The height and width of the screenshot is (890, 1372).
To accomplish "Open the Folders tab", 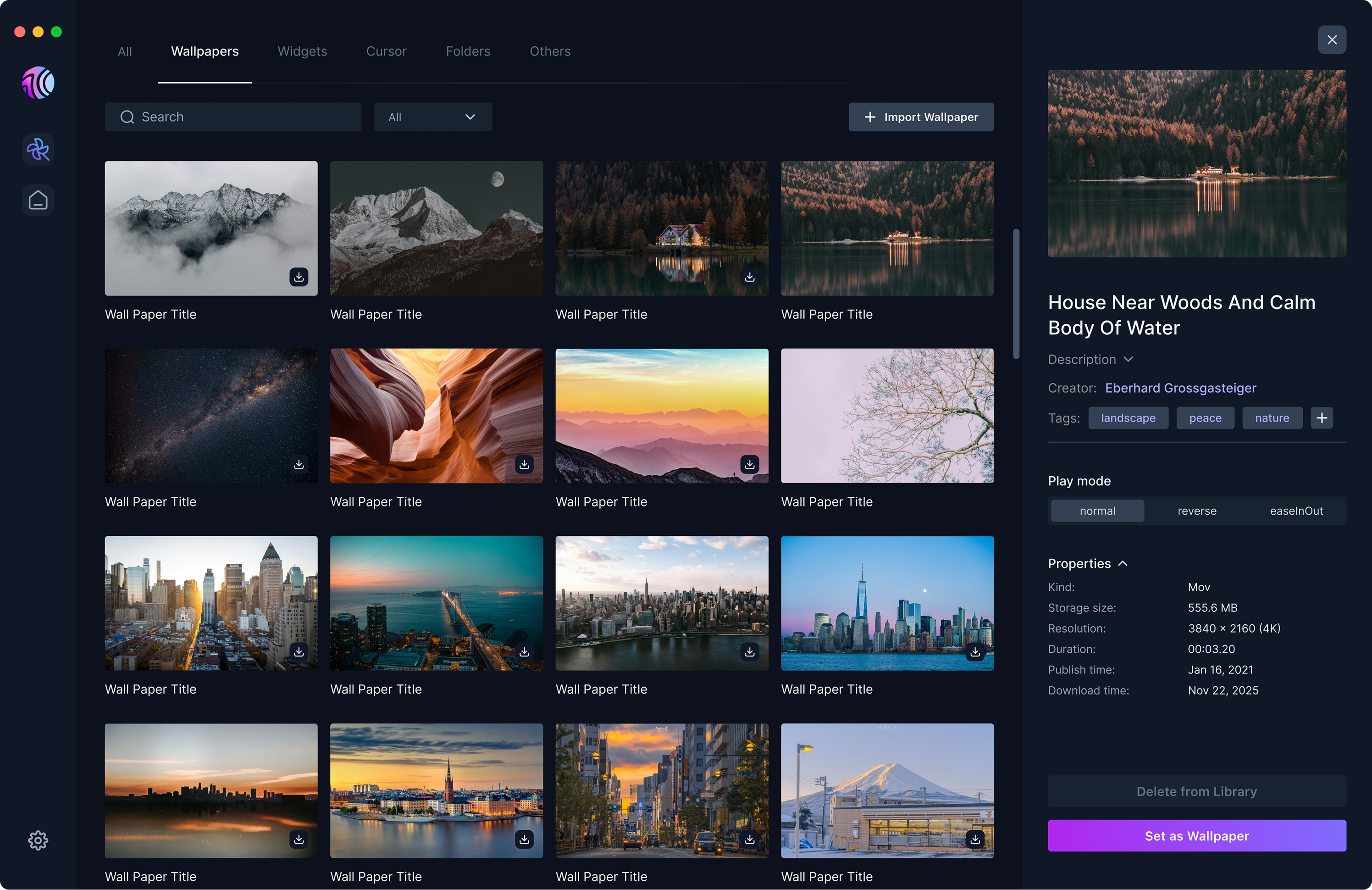I will tap(468, 51).
